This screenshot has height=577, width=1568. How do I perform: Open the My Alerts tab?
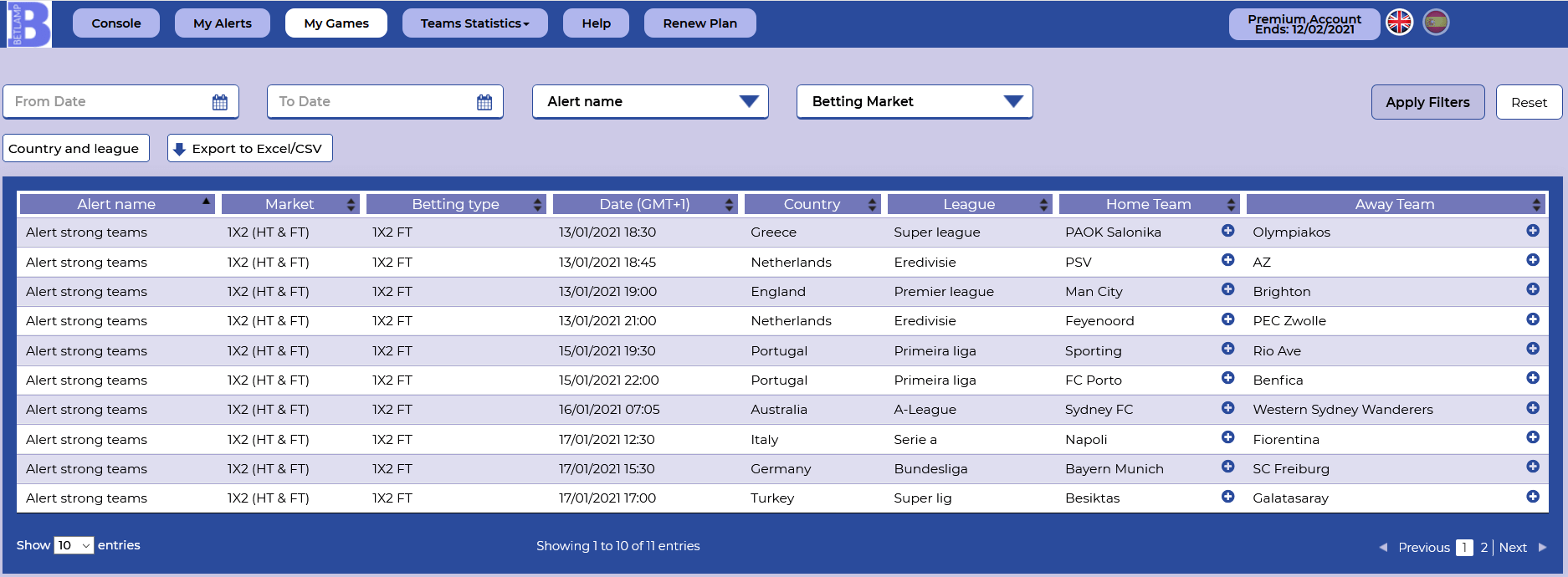point(223,23)
